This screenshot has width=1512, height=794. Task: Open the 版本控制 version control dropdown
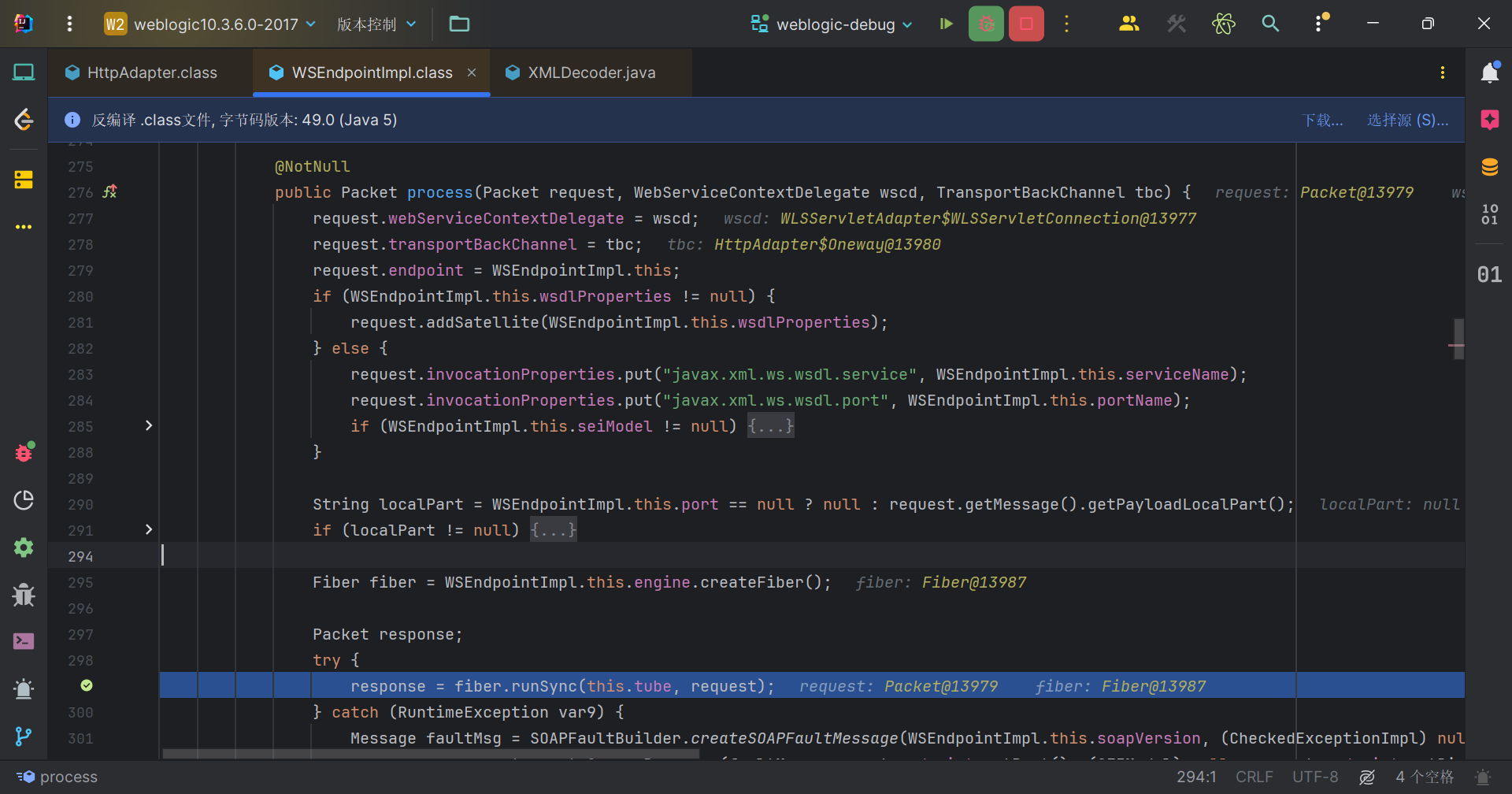click(376, 24)
